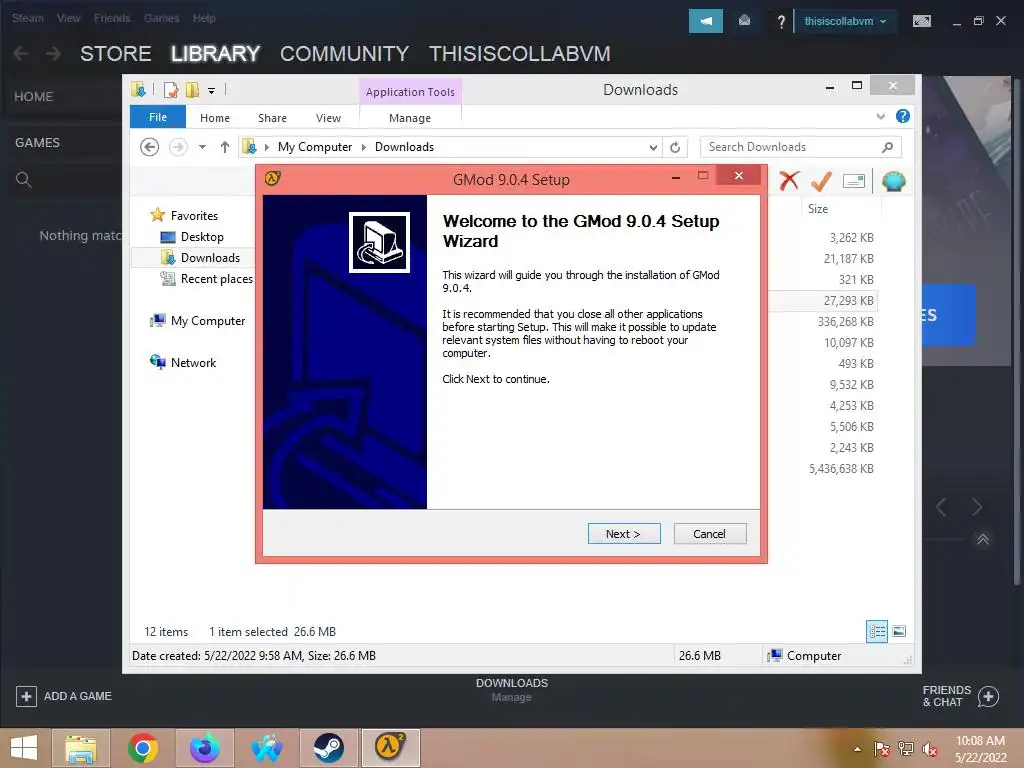Expand thisiscollabvm account dropdown
The width and height of the screenshot is (1024, 768).
coord(845,21)
